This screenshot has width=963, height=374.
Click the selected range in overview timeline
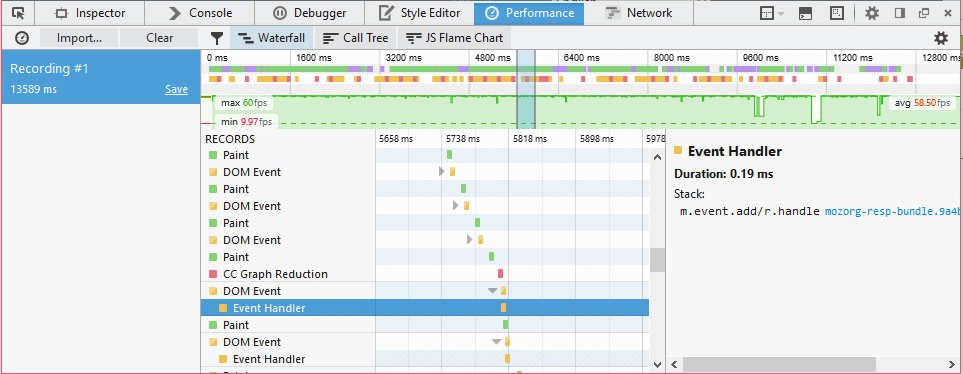(526, 89)
